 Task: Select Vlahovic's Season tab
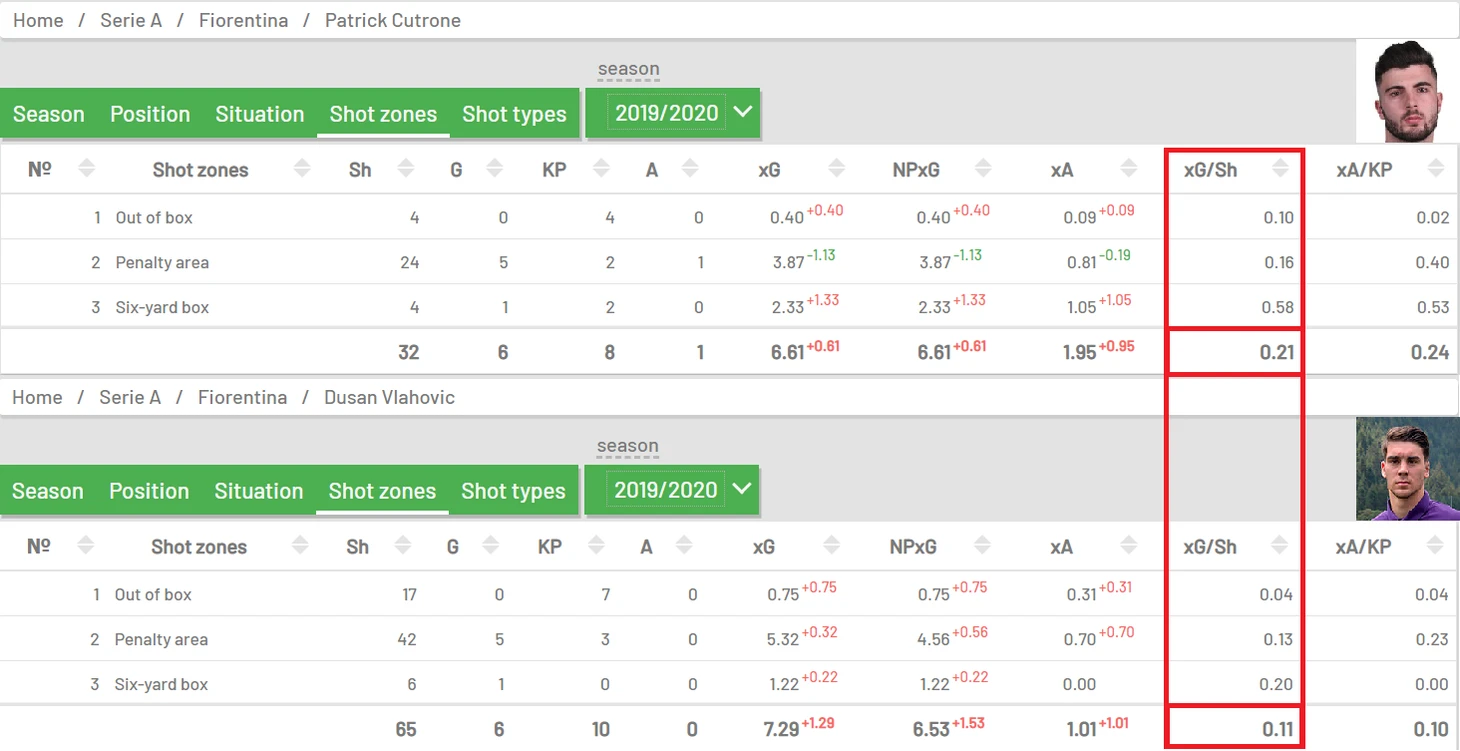click(x=48, y=491)
